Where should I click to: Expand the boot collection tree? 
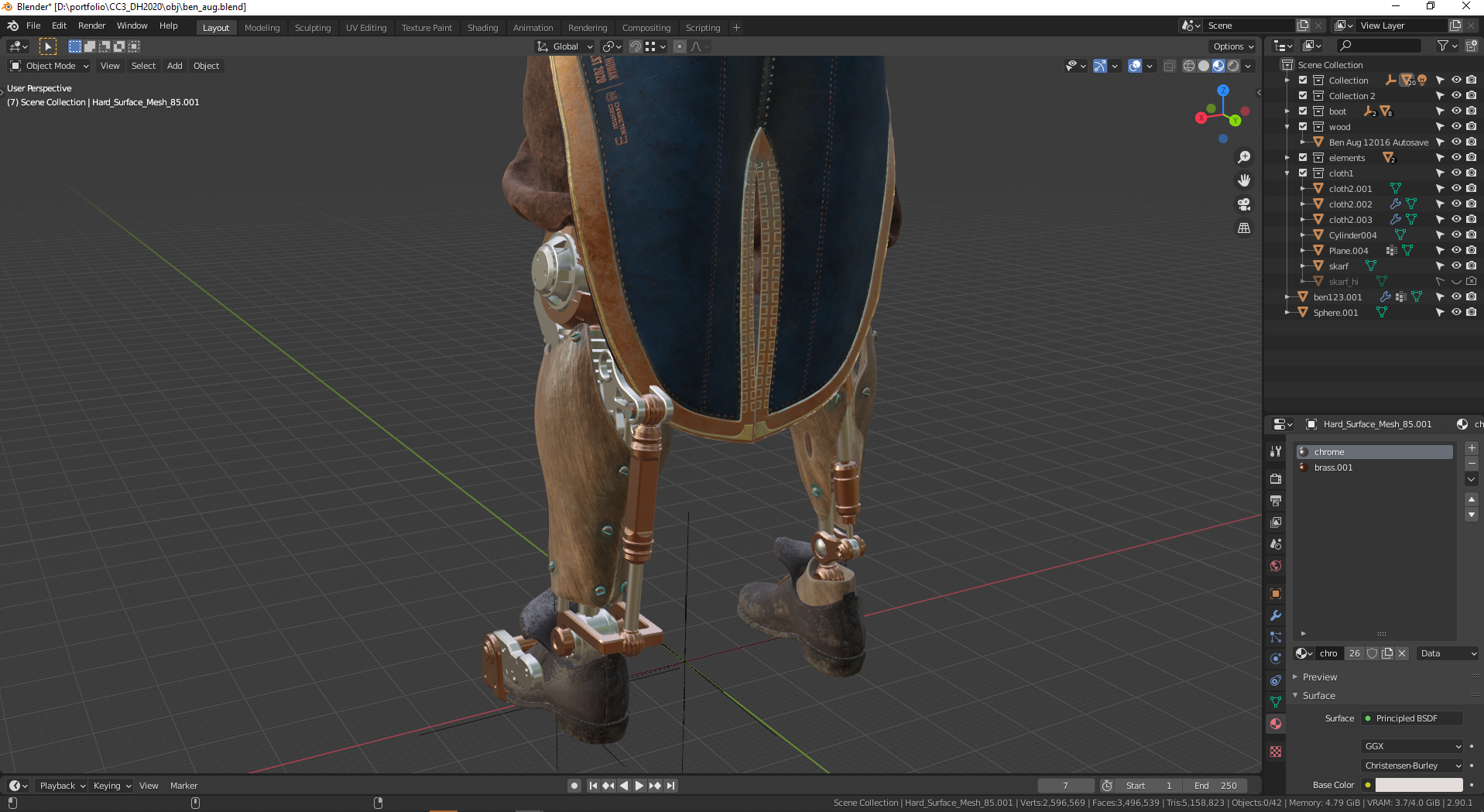tap(1287, 111)
